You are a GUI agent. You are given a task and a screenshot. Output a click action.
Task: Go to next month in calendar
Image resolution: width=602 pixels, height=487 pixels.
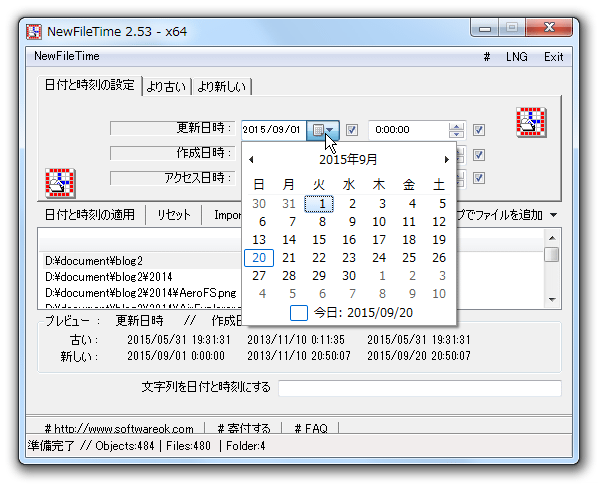click(447, 159)
